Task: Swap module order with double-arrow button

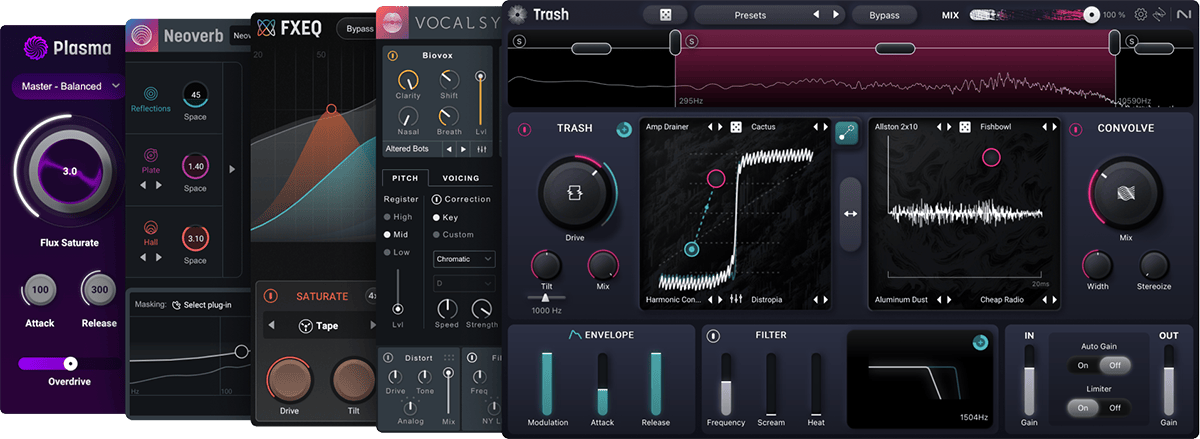Action: click(850, 213)
